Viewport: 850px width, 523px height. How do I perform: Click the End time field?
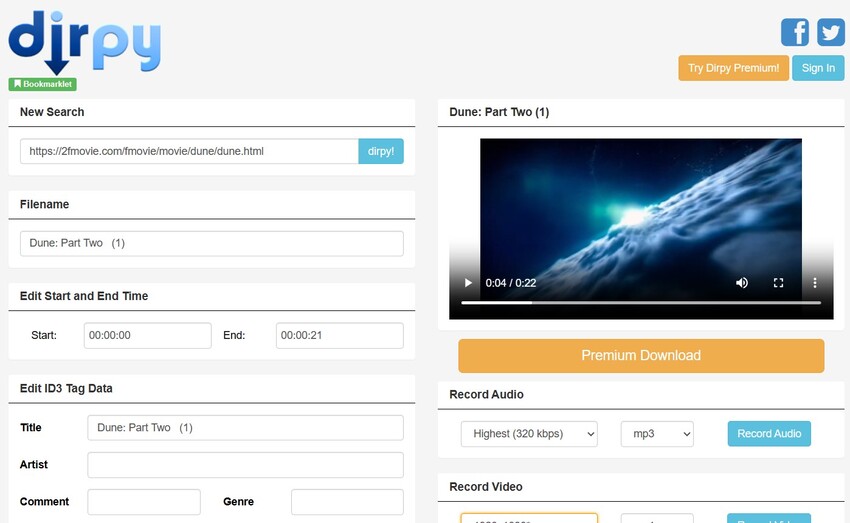339,335
